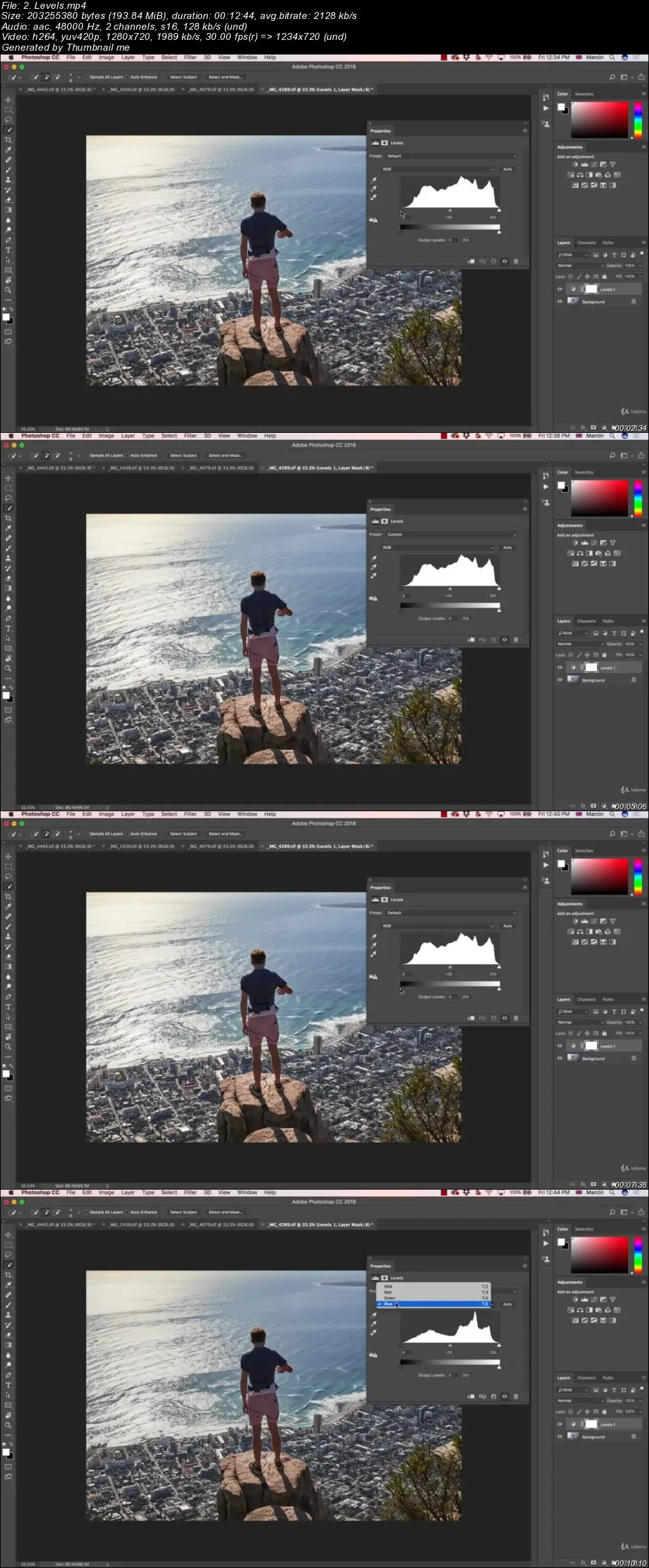The image size is (649, 1568).
Task: Click the Color Balance adjustment icon in the 05:06 frame
Action: click(x=579, y=553)
